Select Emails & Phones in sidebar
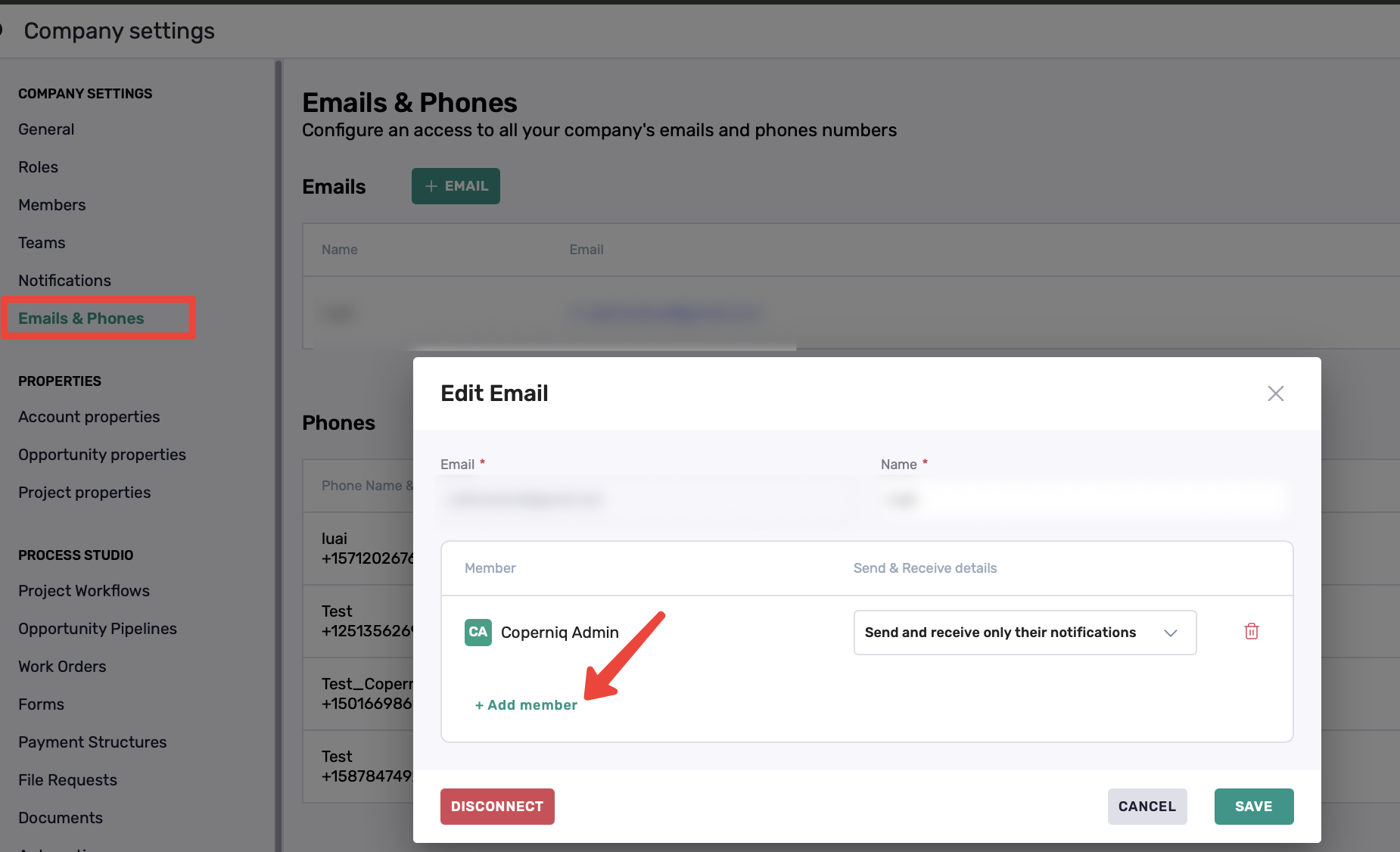Image resolution: width=1400 pixels, height=852 pixels. click(81, 319)
